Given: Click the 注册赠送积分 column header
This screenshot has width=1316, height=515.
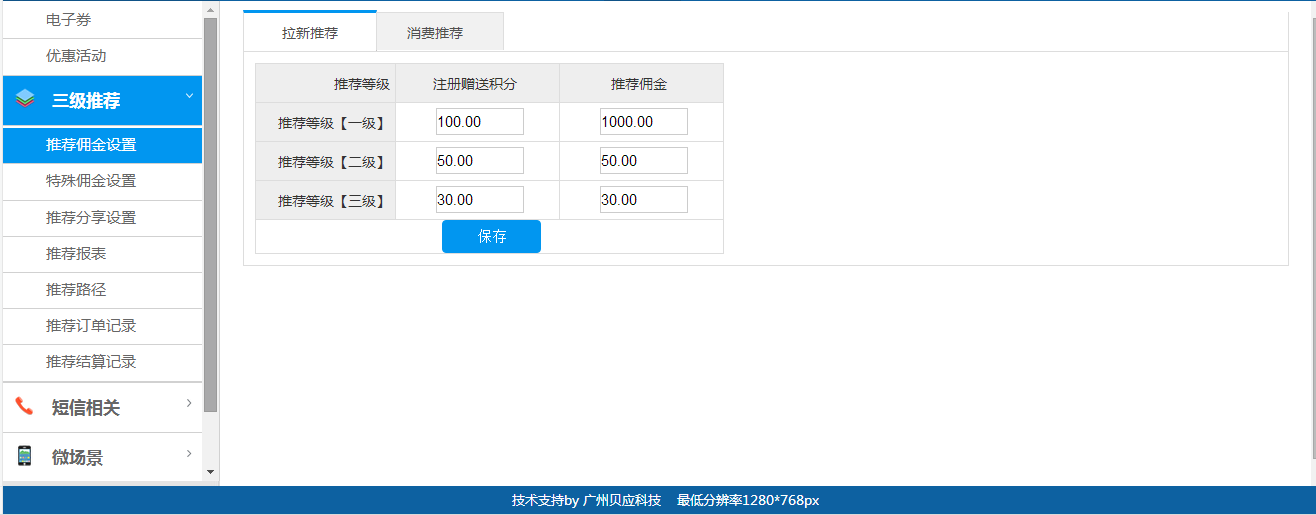Looking at the screenshot, I should click(477, 84).
